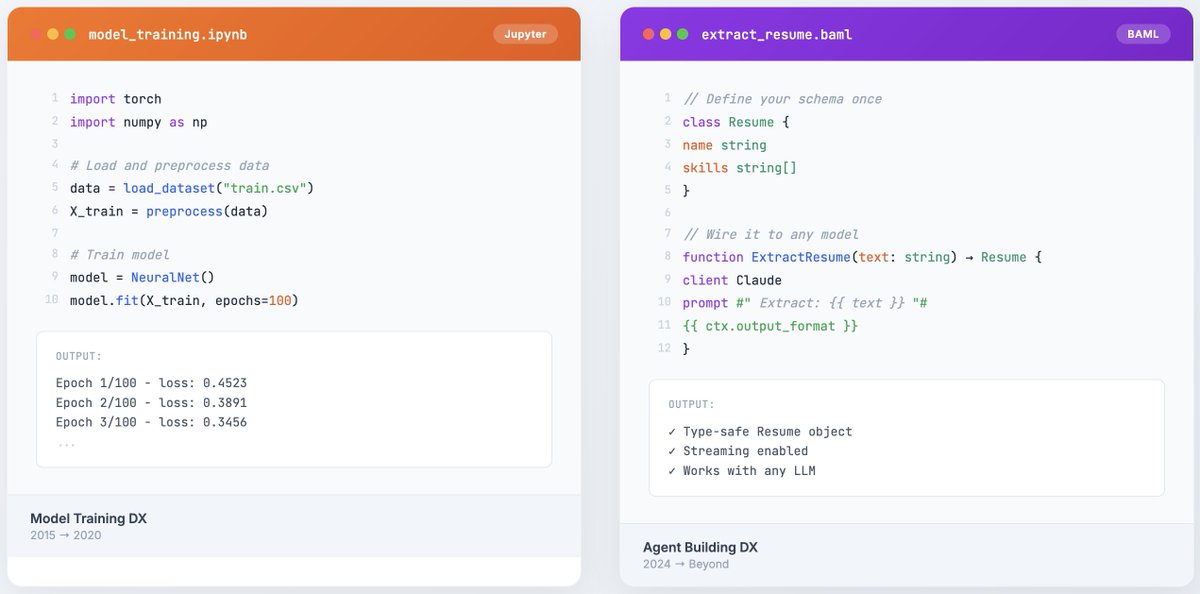
Task: Click the 'Epoch 1/100 - loss: 0.4523' output
Action: point(151,383)
